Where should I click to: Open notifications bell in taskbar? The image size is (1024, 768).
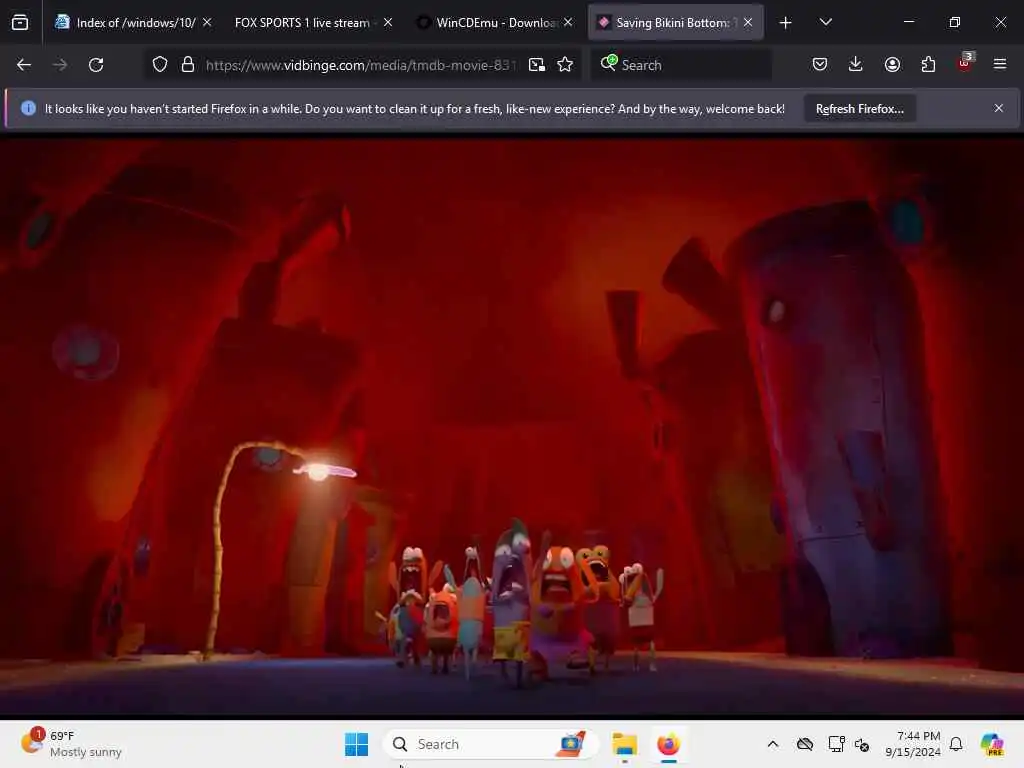(x=956, y=744)
